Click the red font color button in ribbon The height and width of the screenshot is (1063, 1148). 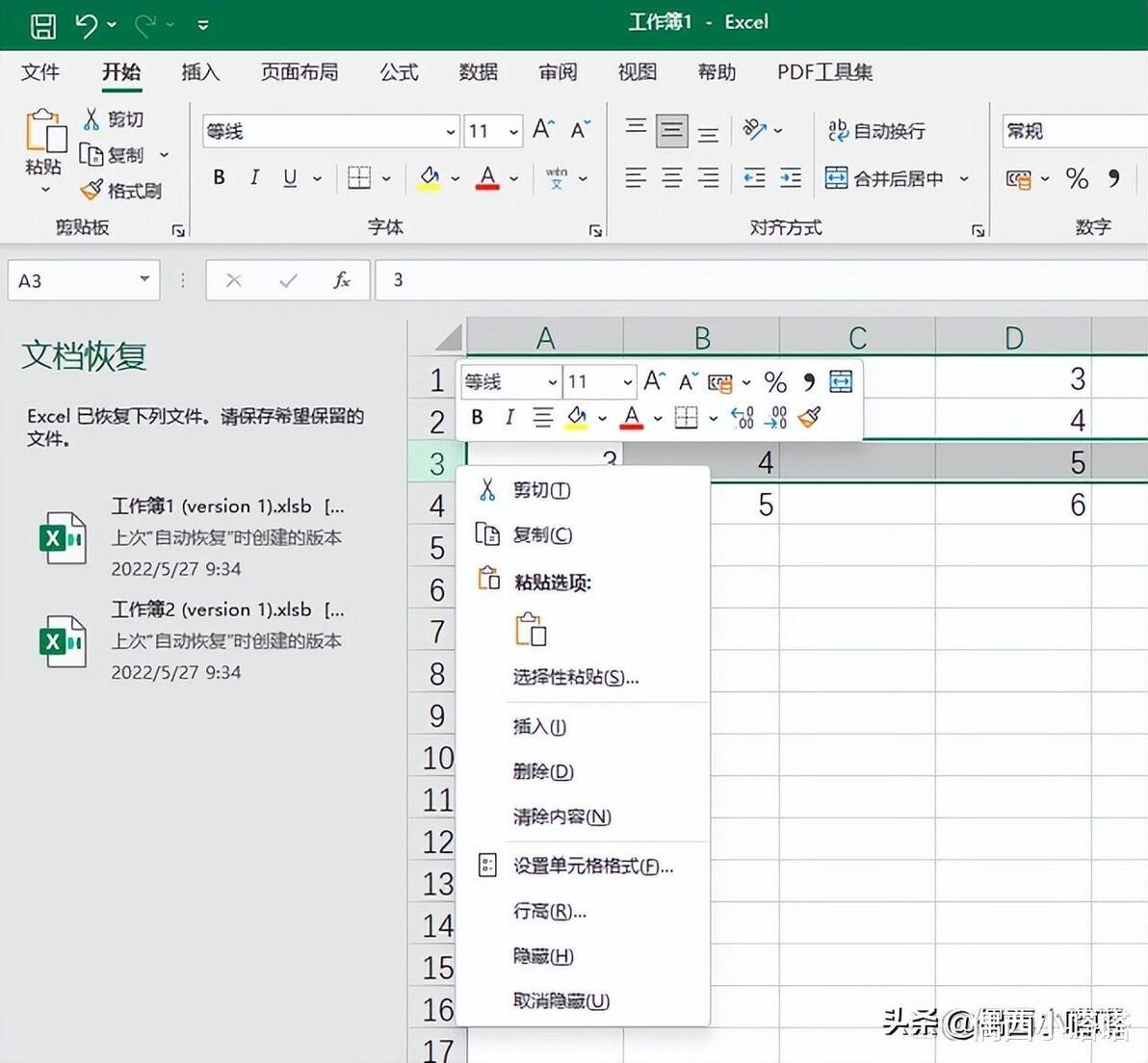pyautogui.click(x=487, y=177)
